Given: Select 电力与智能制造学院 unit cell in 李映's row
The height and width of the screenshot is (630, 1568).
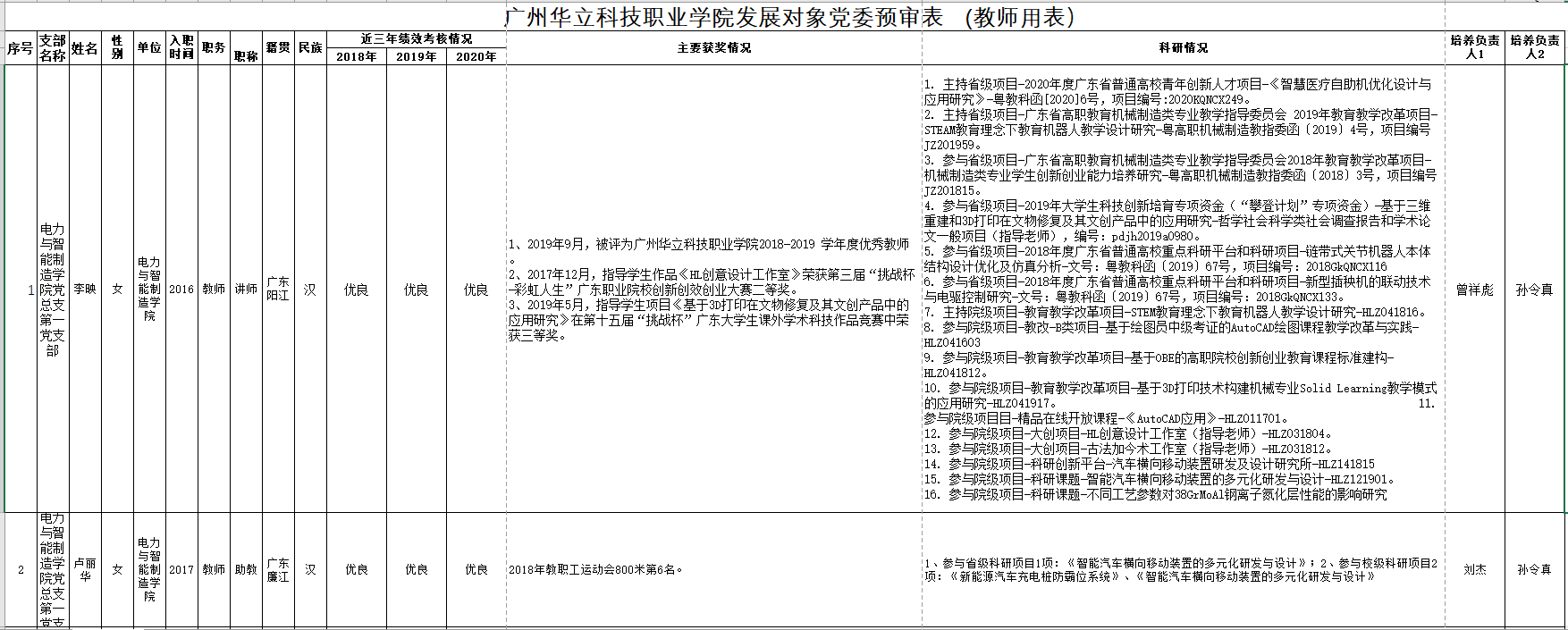Looking at the screenshot, I should click(x=149, y=290).
